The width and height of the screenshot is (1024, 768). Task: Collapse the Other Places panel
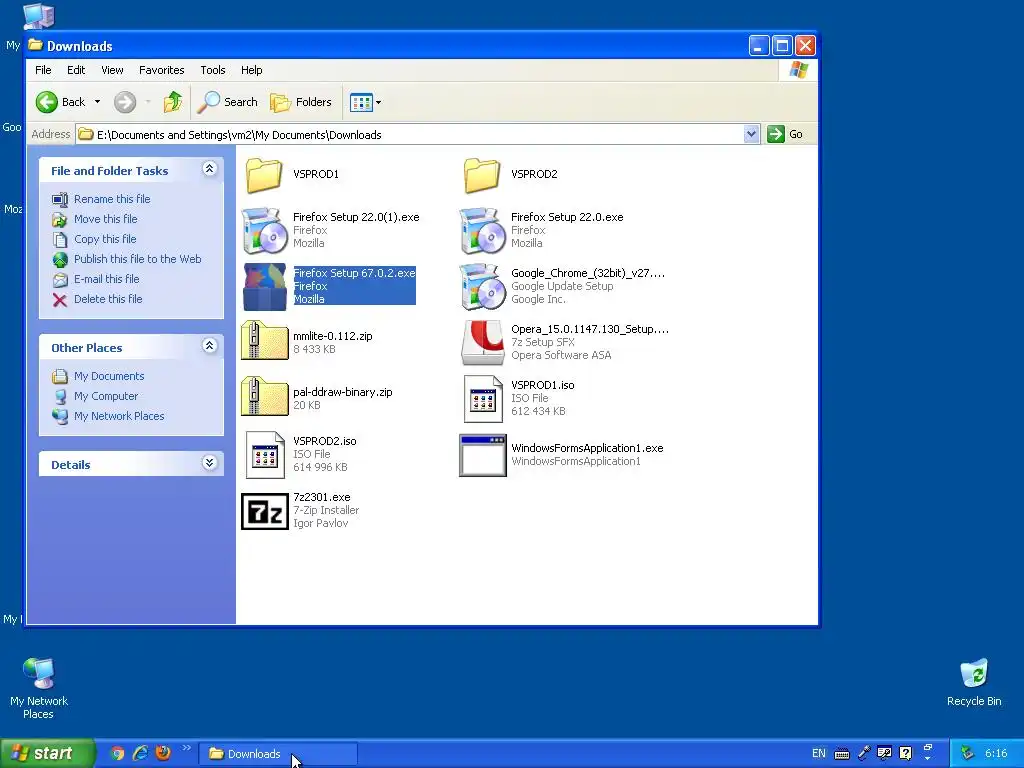(209, 346)
